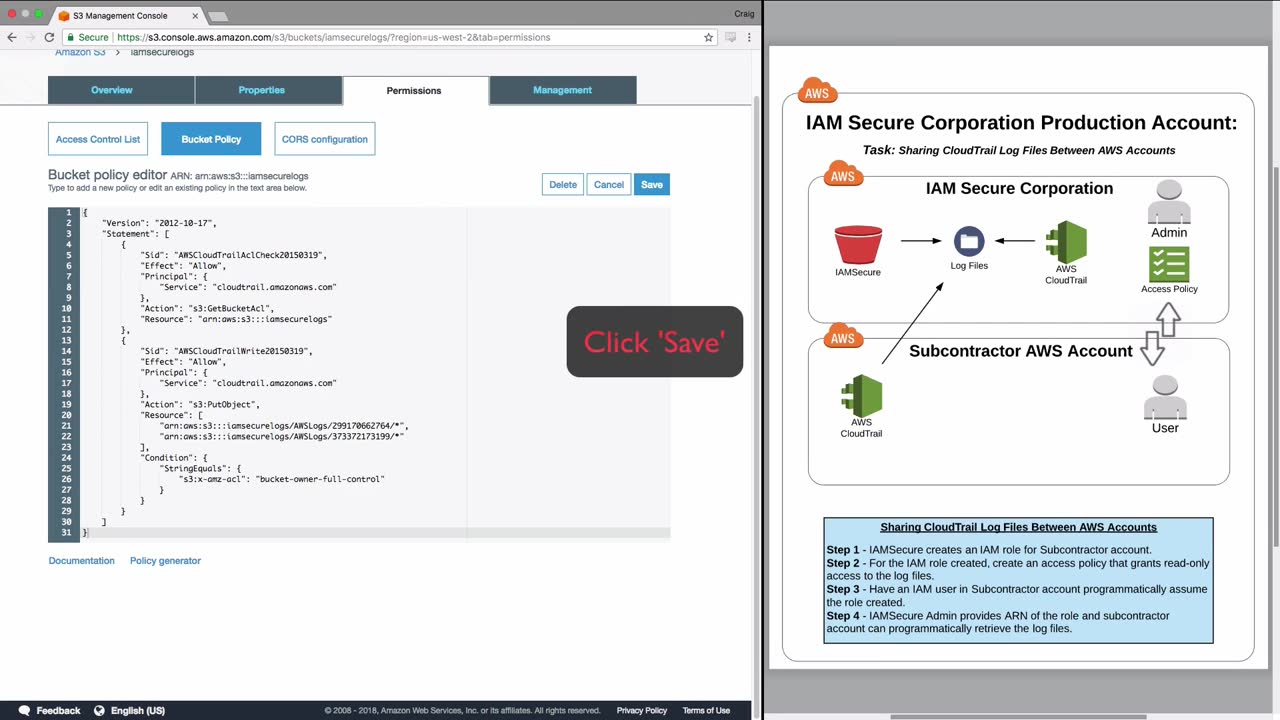Click the AWS CloudTrail icon in Subcontractor account
1280x720 pixels.
click(x=861, y=395)
